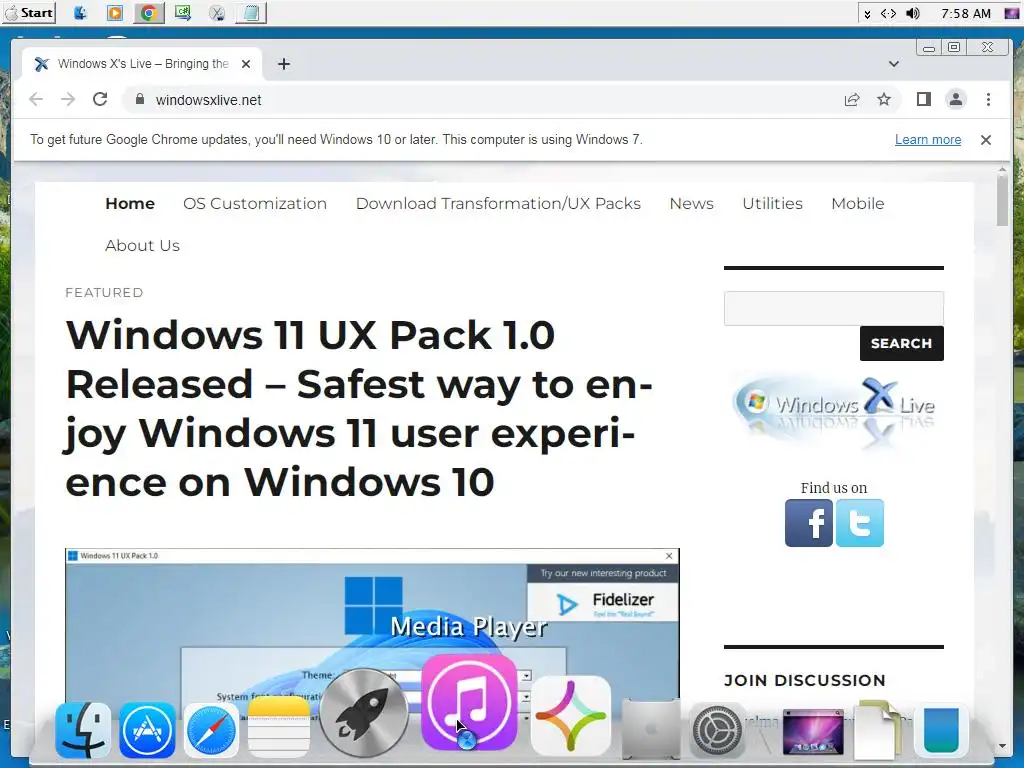Go back to the previous page
Screen dimensions: 1024x768
coord(36,99)
